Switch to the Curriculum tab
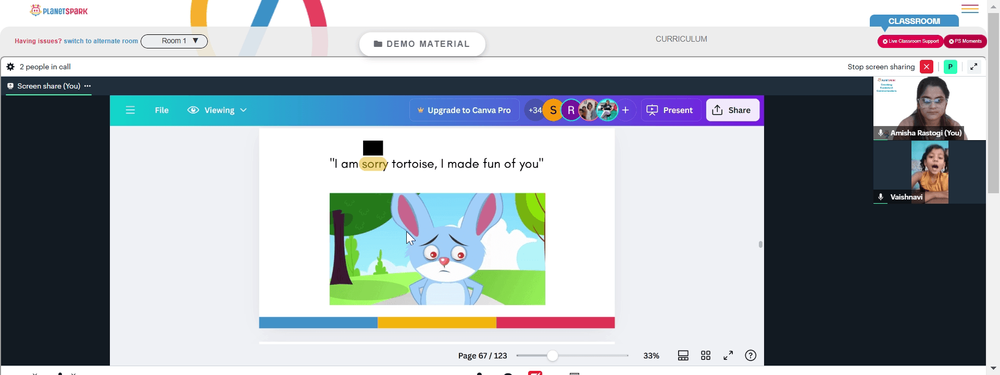The height and width of the screenshot is (375, 1000). pyautogui.click(x=681, y=39)
